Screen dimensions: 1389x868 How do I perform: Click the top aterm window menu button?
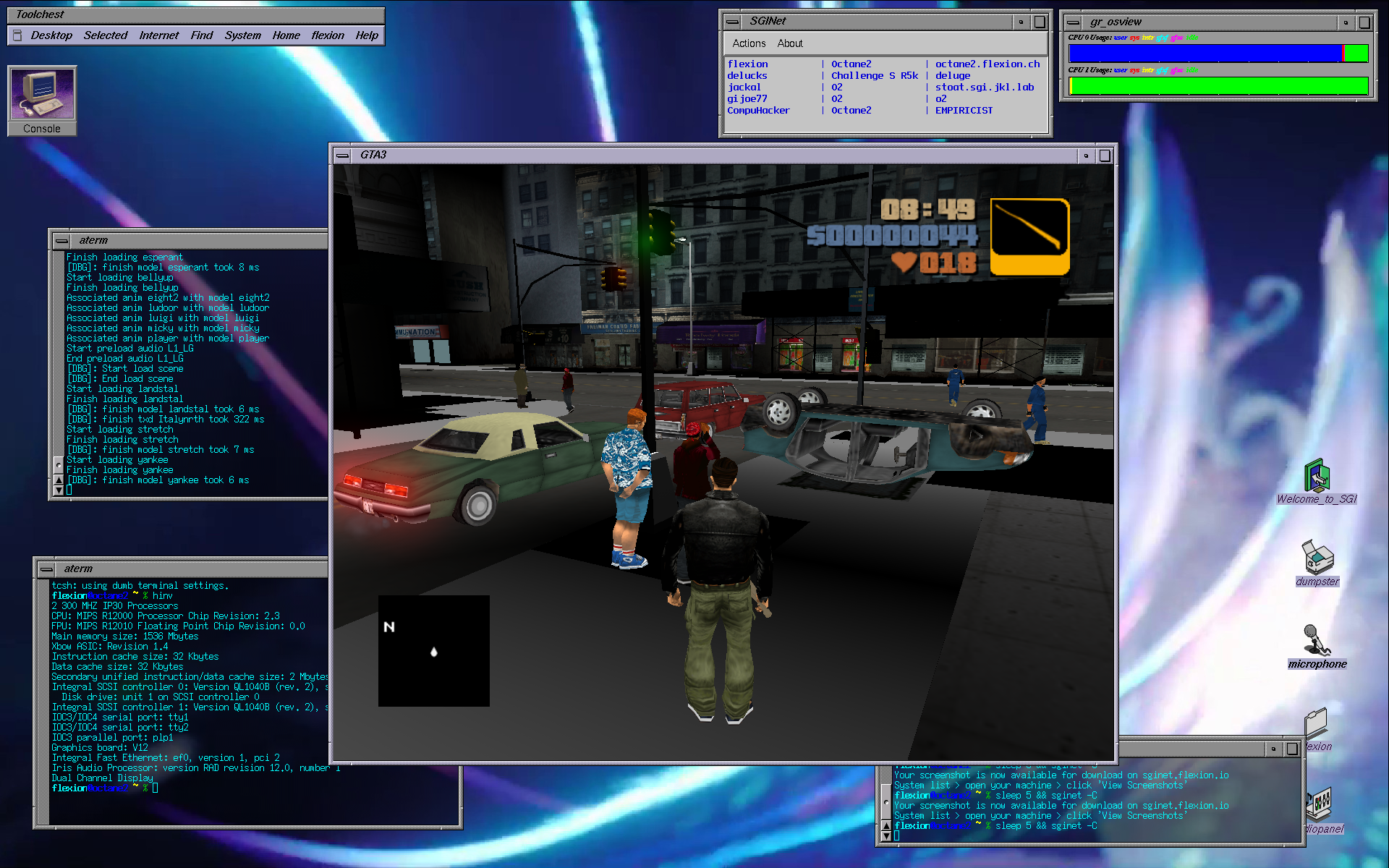62,241
